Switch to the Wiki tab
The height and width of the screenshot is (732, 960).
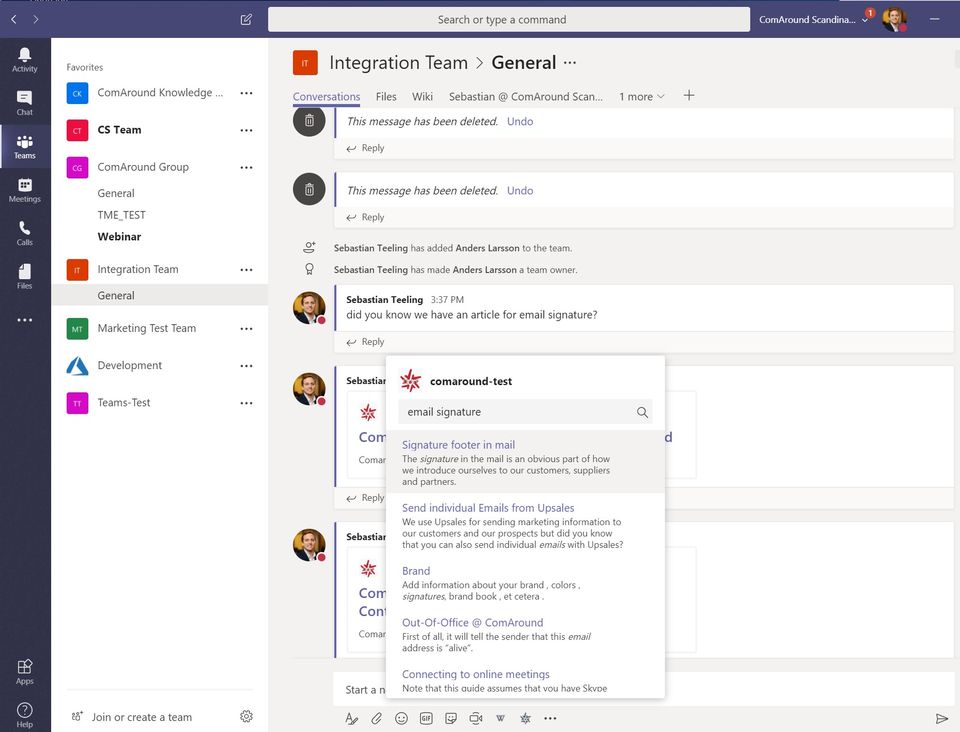tap(422, 96)
